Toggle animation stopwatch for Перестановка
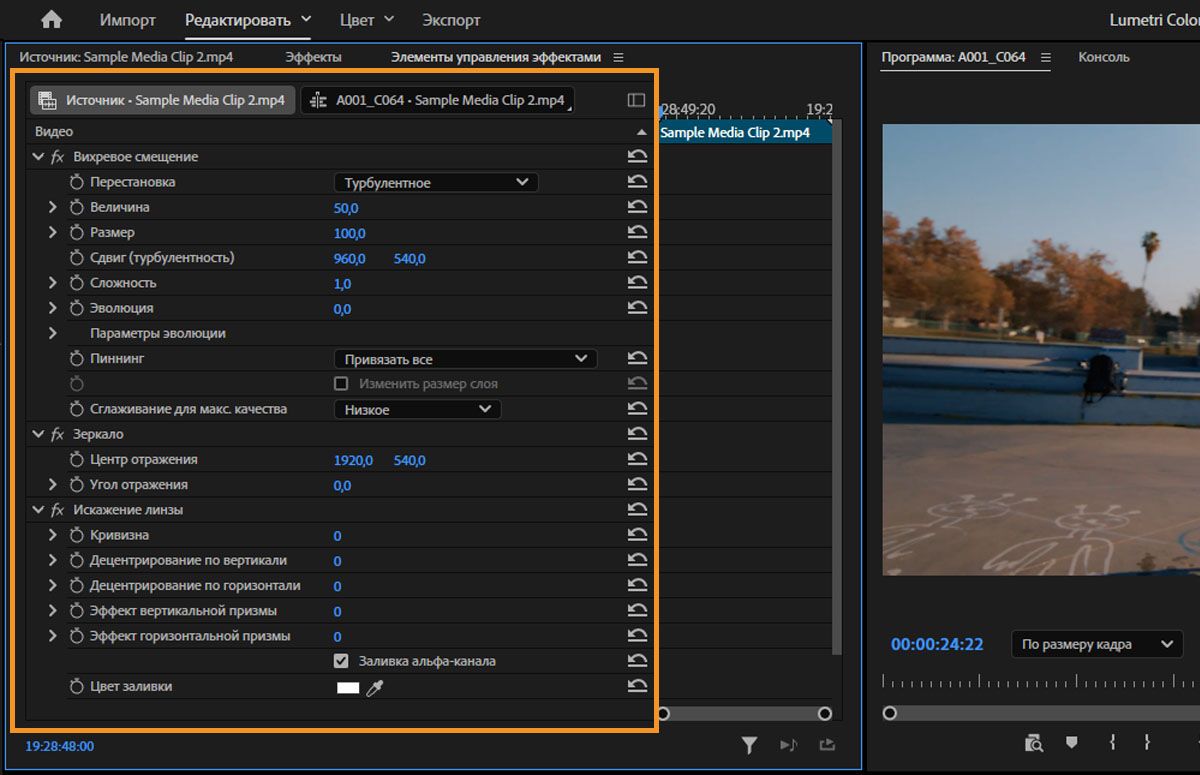The width and height of the screenshot is (1200, 775). coord(77,182)
